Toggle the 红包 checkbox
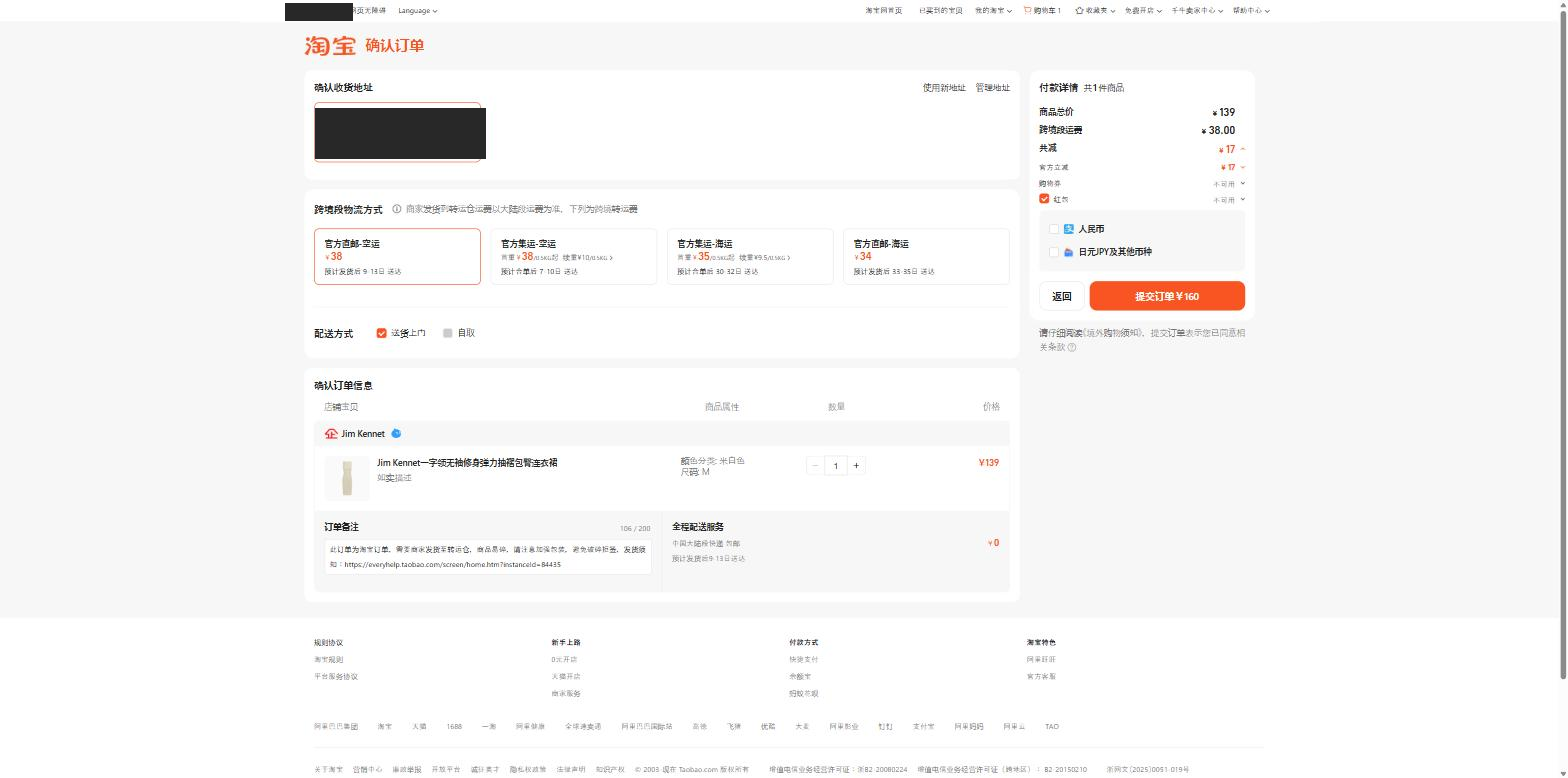 click(1044, 199)
